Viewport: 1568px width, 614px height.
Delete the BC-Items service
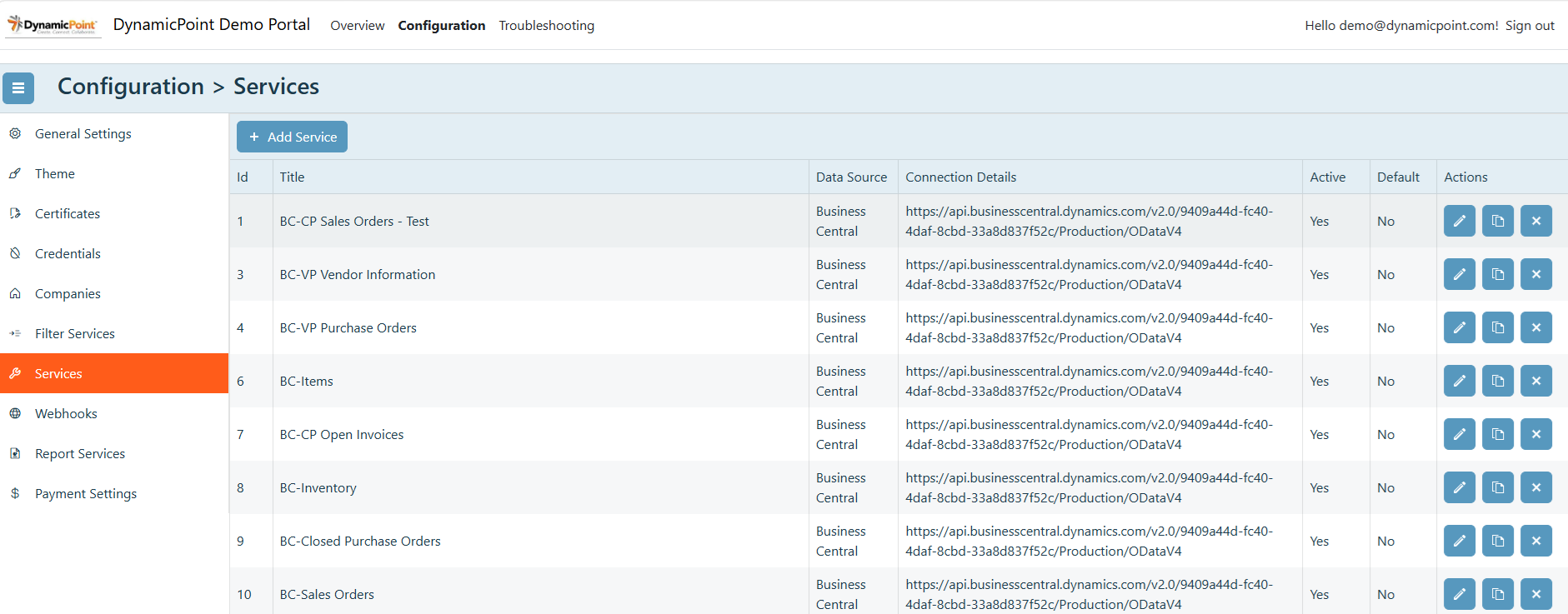[1536, 381]
